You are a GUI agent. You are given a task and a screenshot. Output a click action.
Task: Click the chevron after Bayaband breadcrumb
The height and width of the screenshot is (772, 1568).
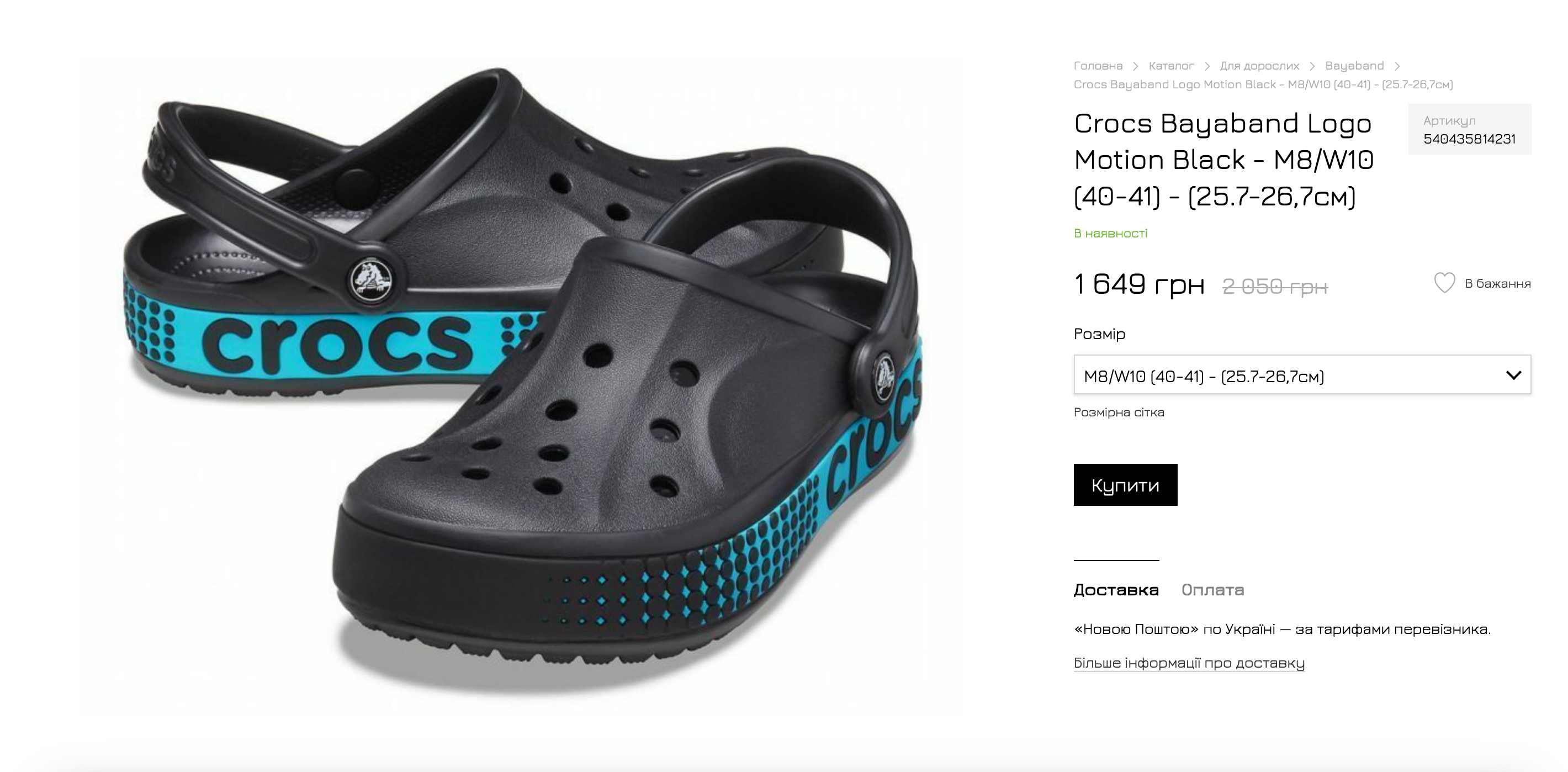pyautogui.click(x=1397, y=66)
